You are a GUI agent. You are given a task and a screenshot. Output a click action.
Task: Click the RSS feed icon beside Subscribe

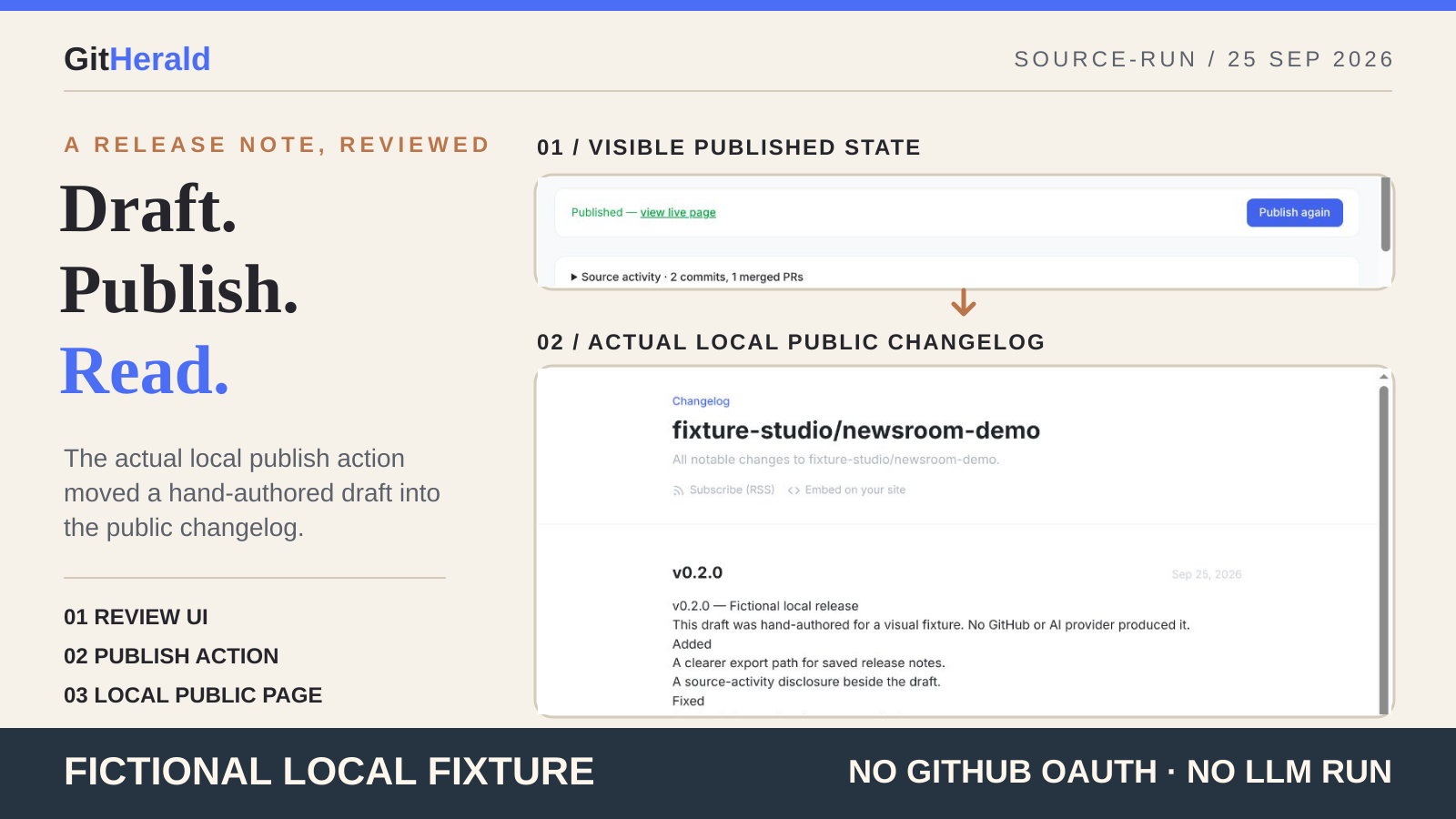678,490
